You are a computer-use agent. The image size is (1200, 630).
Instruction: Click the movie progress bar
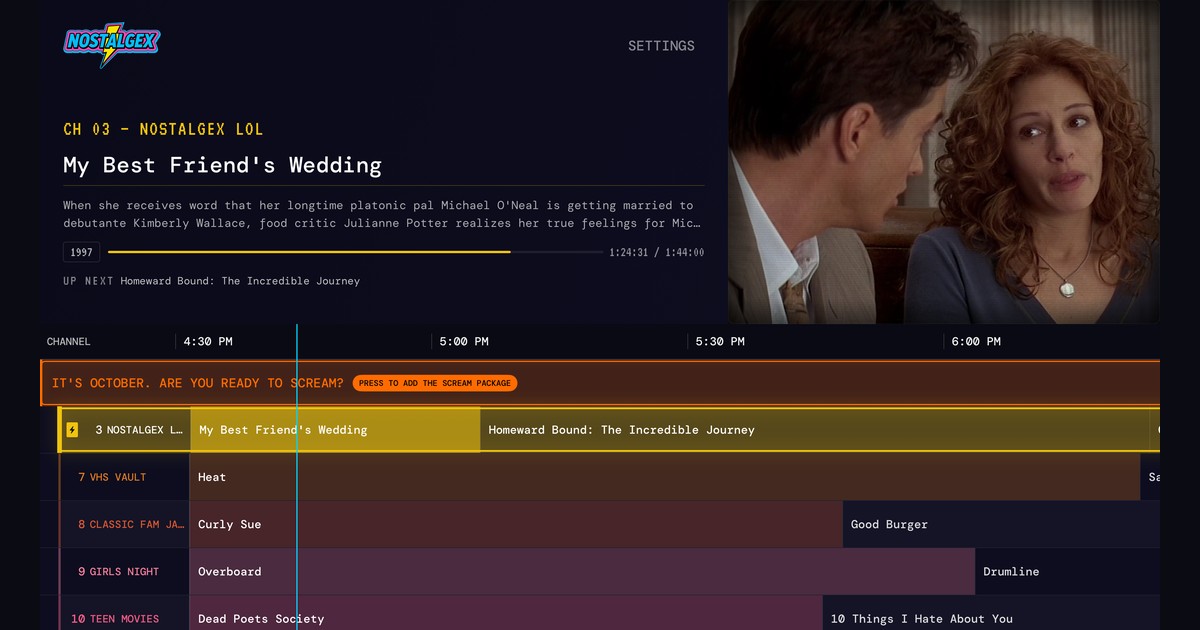tap(355, 252)
